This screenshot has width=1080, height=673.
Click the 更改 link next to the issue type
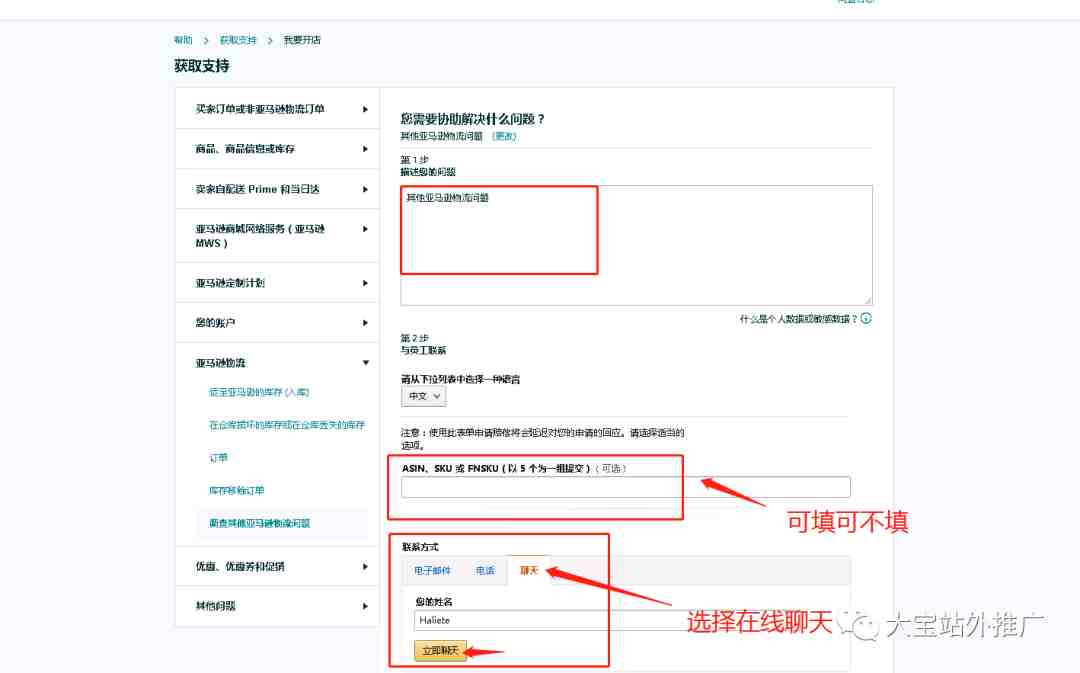pyautogui.click(x=504, y=136)
